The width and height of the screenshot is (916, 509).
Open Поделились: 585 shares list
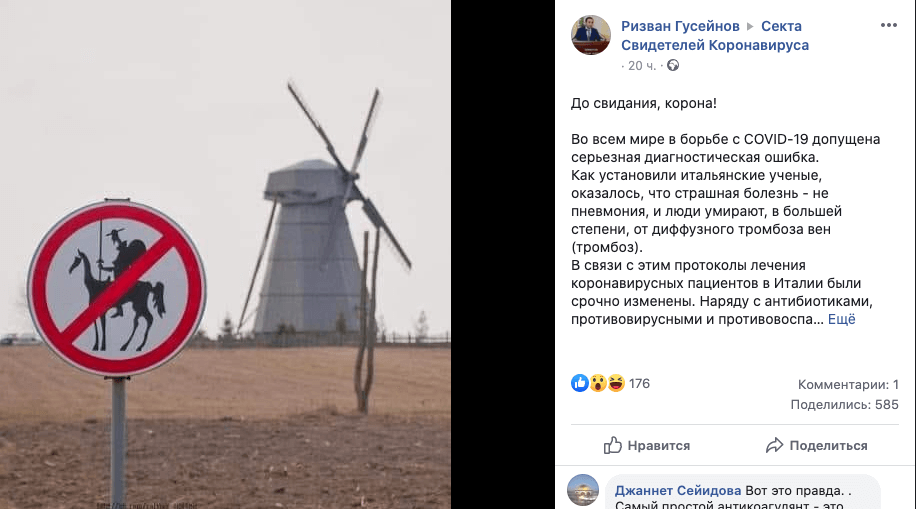844,404
